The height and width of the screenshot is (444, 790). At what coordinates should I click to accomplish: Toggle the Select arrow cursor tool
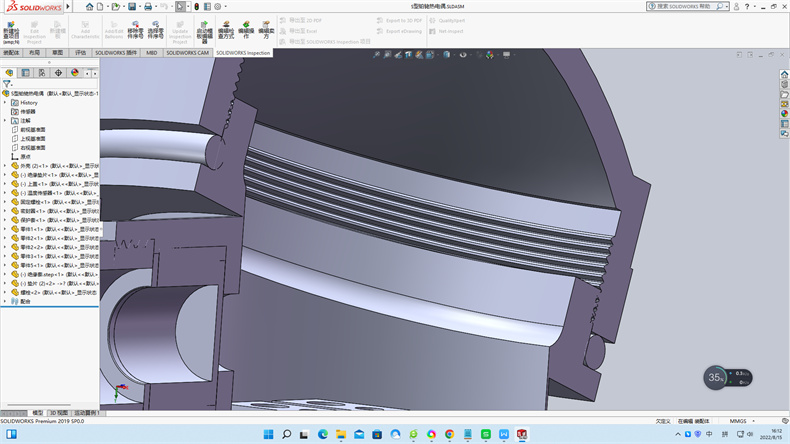pyautogui.click(x=179, y=6)
